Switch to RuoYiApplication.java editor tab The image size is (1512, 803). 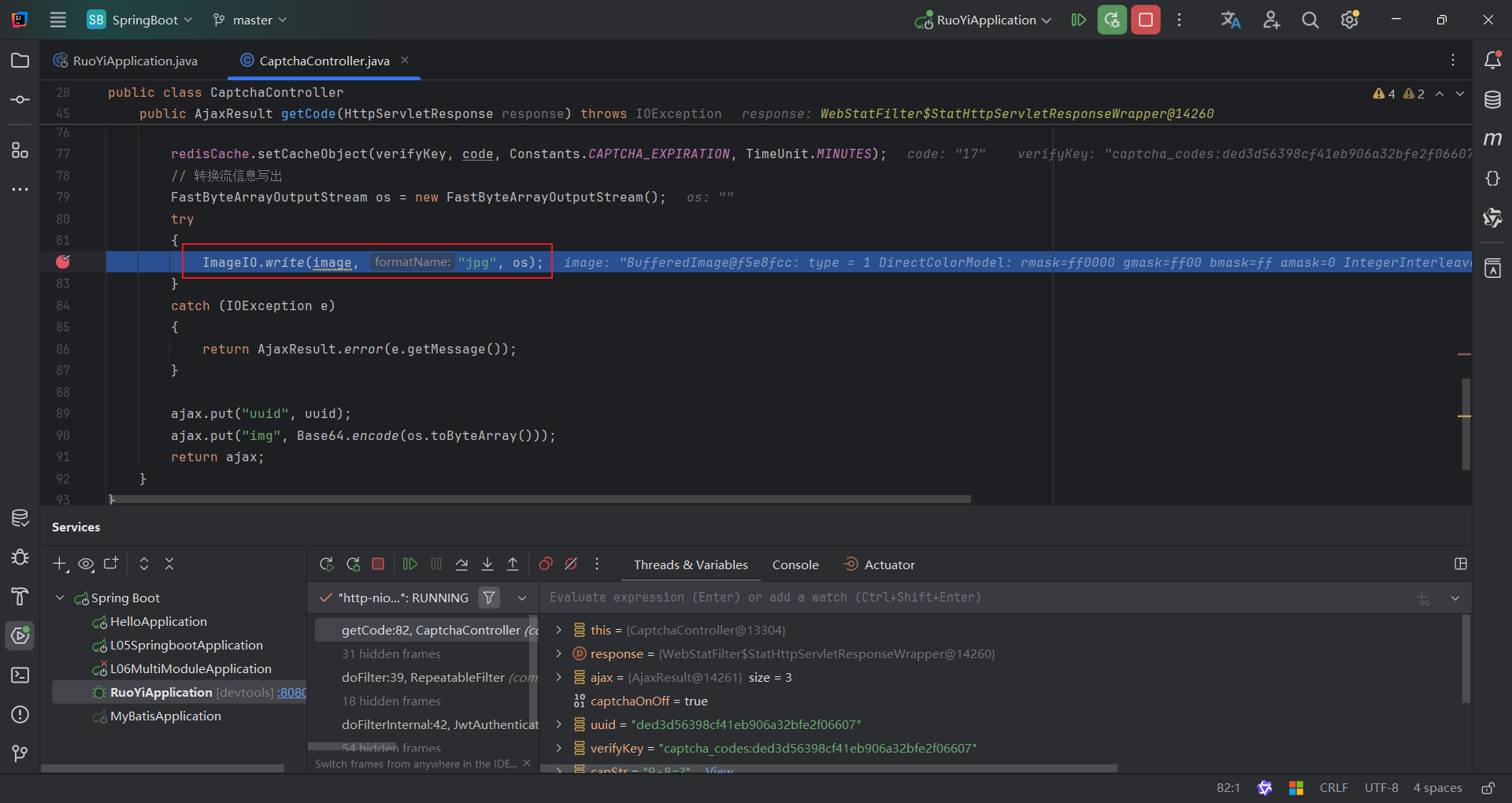tap(135, 61)
